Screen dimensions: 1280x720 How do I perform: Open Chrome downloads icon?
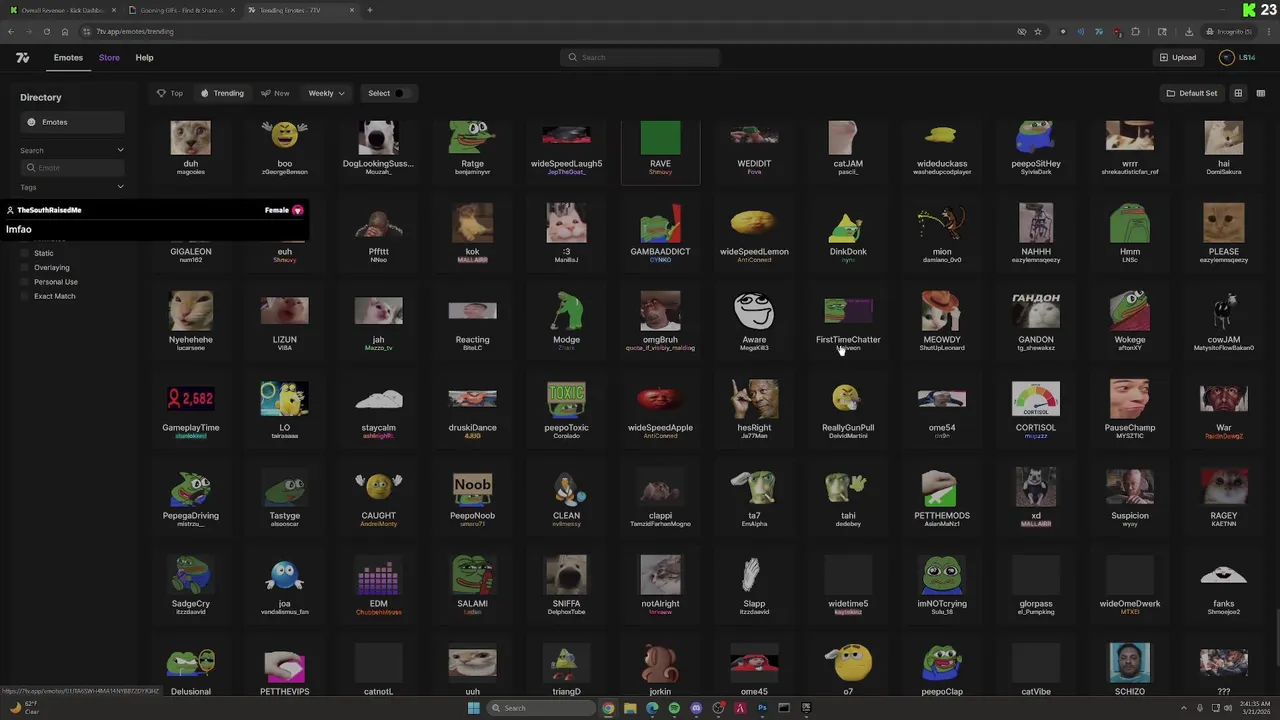pyautogui.click(x=1189, y=31)
